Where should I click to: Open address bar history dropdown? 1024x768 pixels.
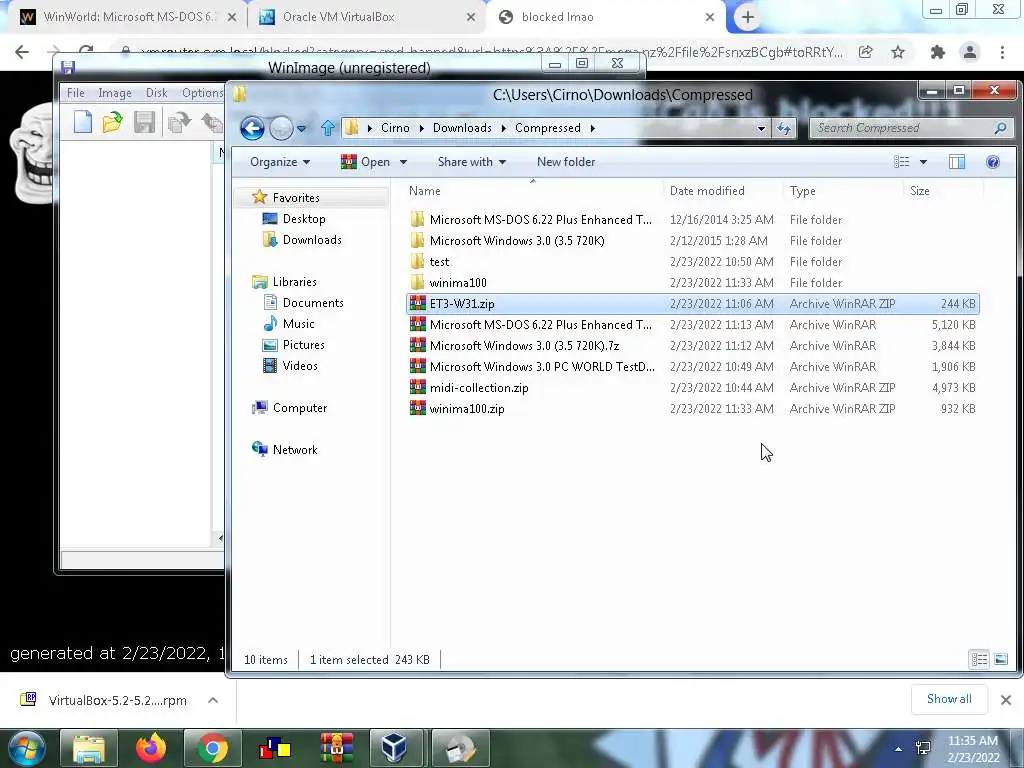click(x=761, y=129)
